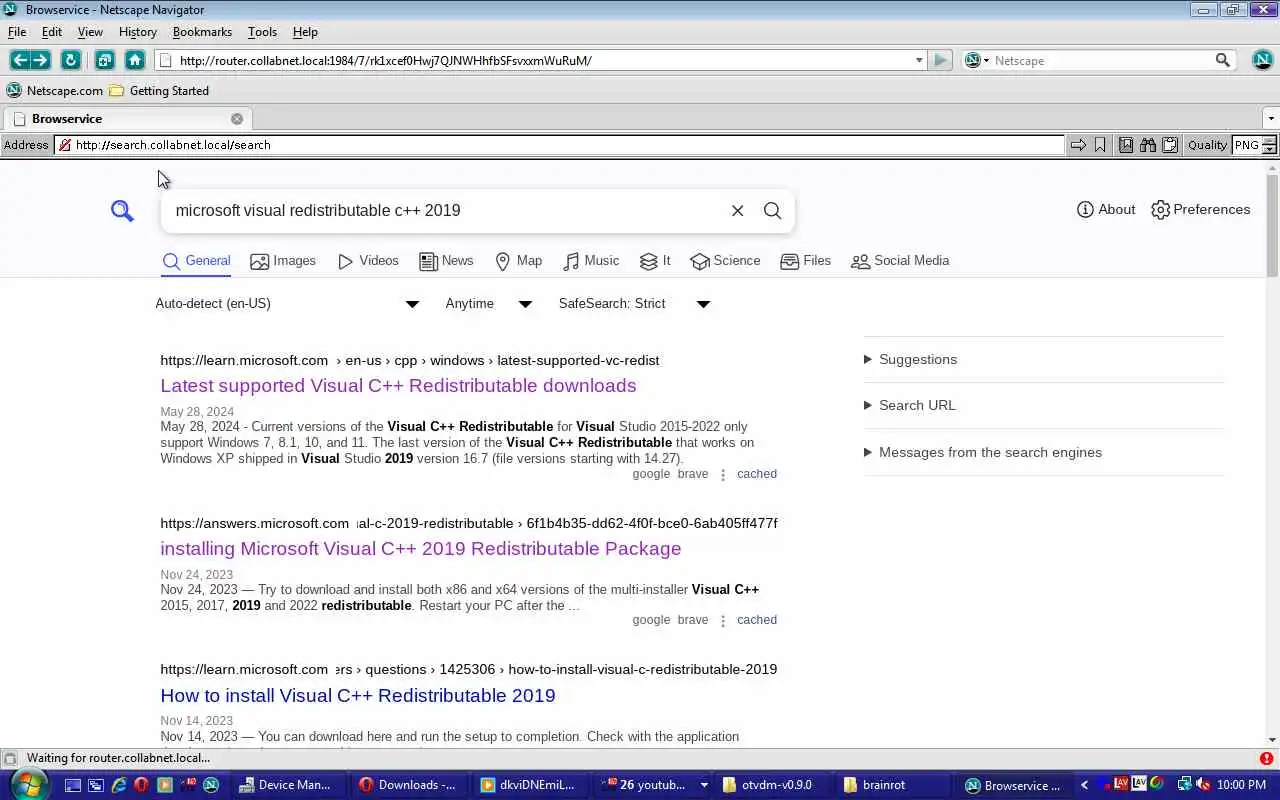The height and width of the screenshot is (800, 1280).
Task: Open the View menu
Action: coord(90,32)
